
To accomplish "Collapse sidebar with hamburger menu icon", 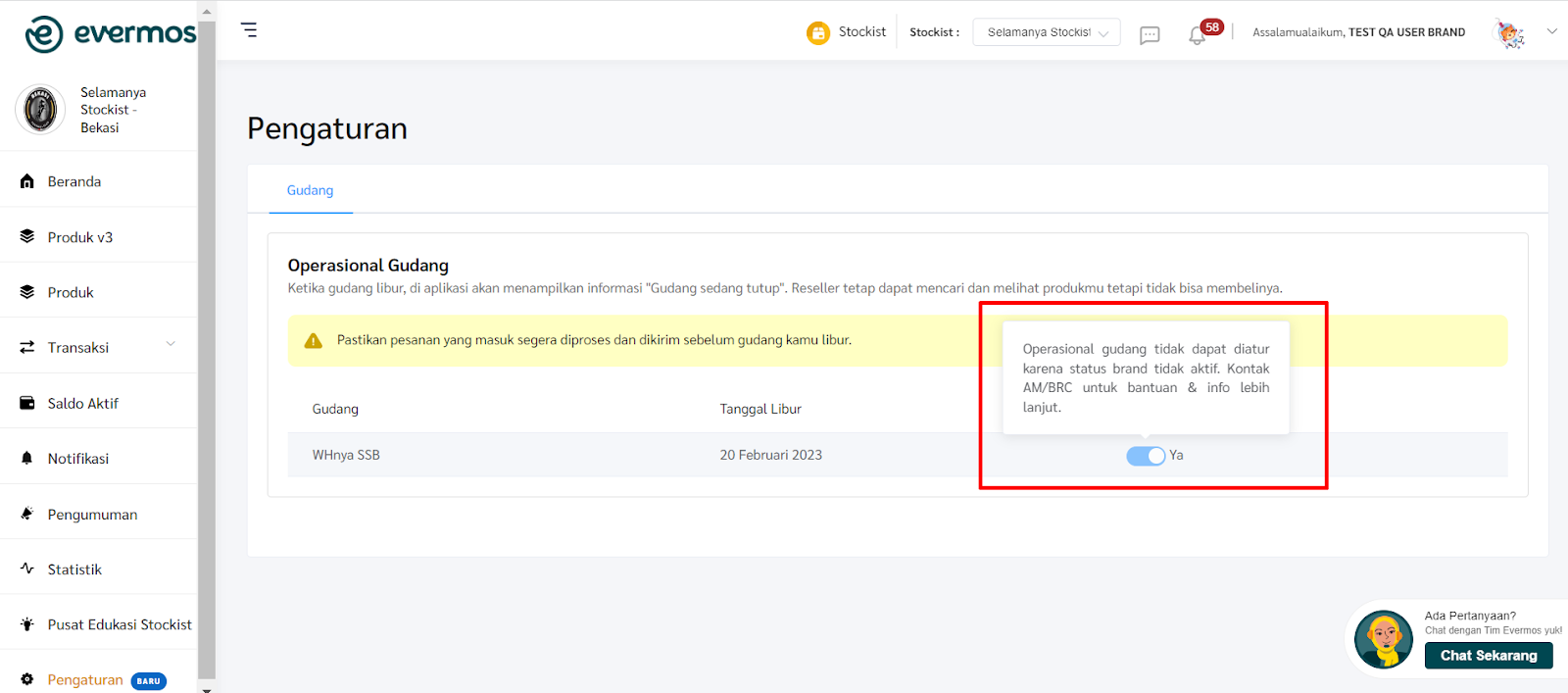I will (249, 30).
